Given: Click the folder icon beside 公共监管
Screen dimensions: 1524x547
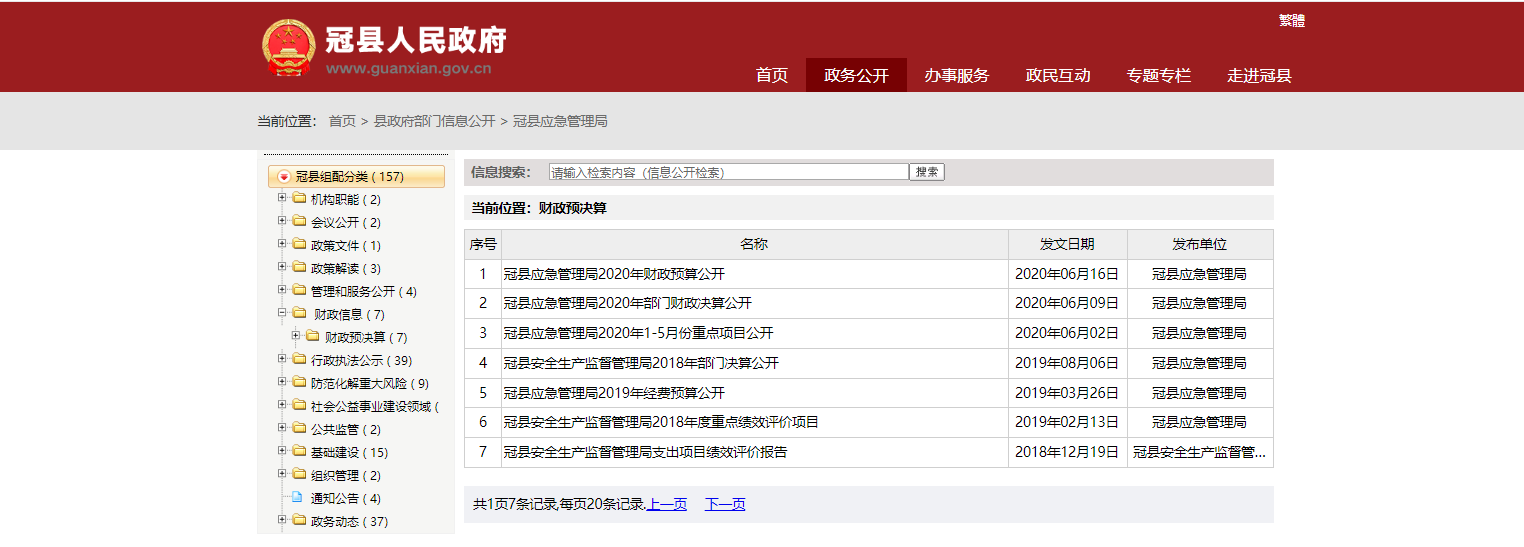Looking at the screenshot, I should [x=299, y=429].
